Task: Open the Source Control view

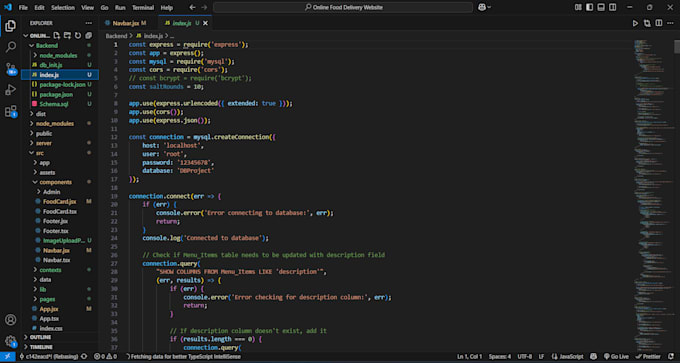Action: [x=10, y=69]
